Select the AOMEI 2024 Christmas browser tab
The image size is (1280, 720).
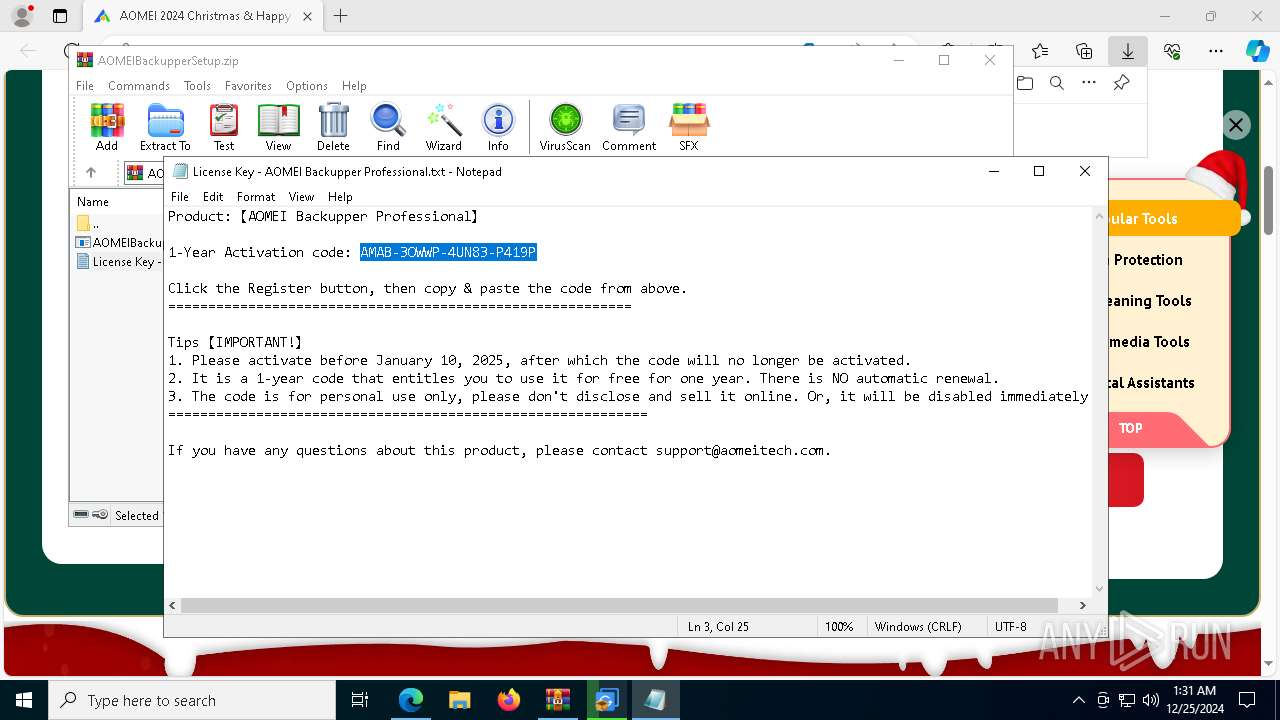click(203, 16)
